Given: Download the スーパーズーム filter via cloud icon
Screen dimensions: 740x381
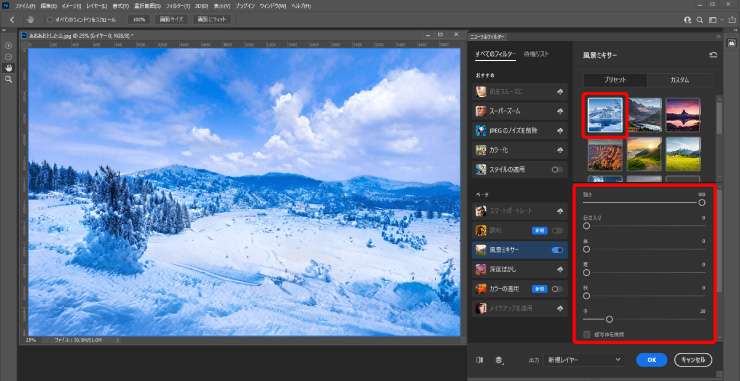Looking at the screenshot, I should [560, 111].
